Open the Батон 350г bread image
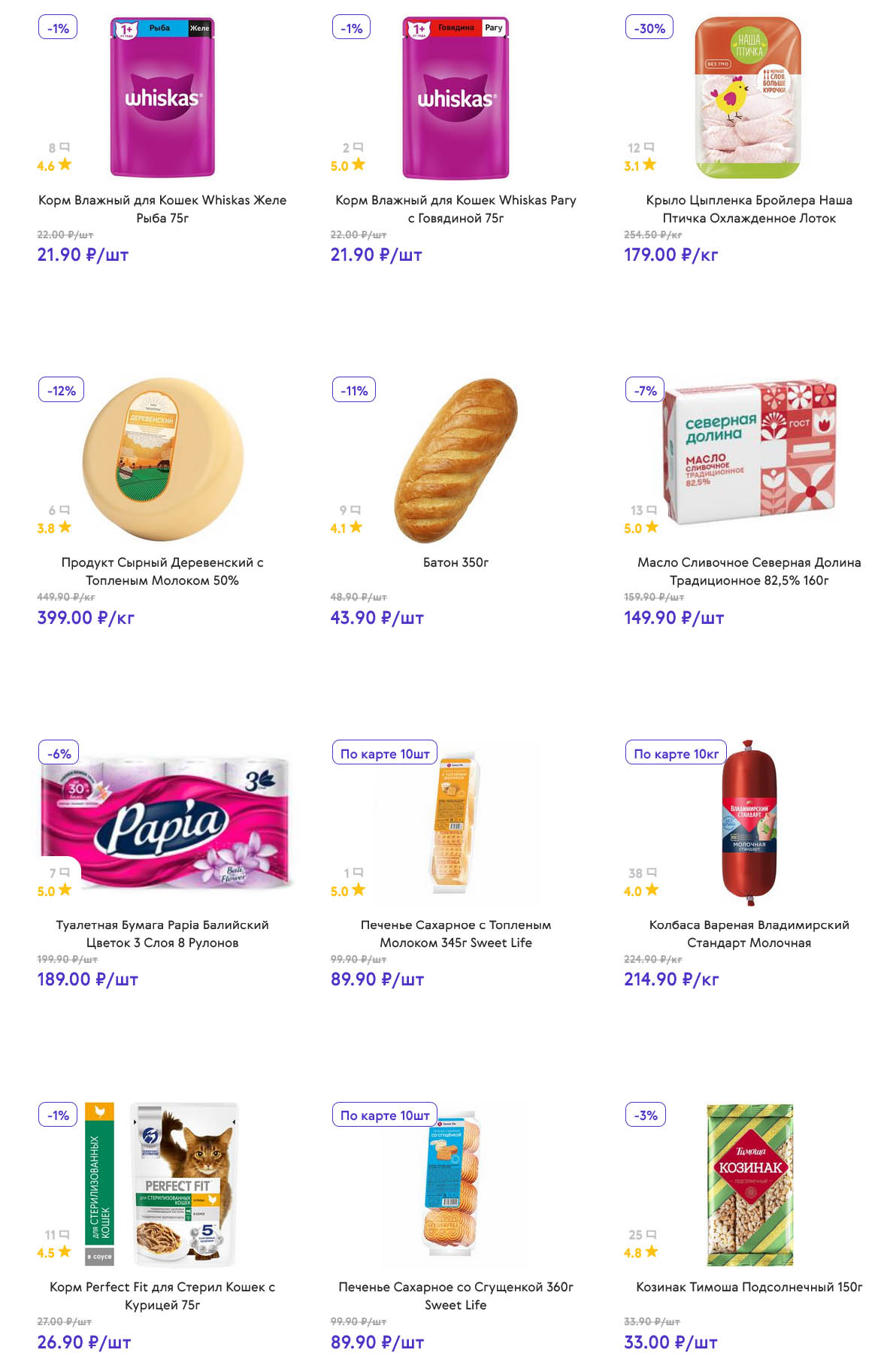 click(x=456, y=460)
